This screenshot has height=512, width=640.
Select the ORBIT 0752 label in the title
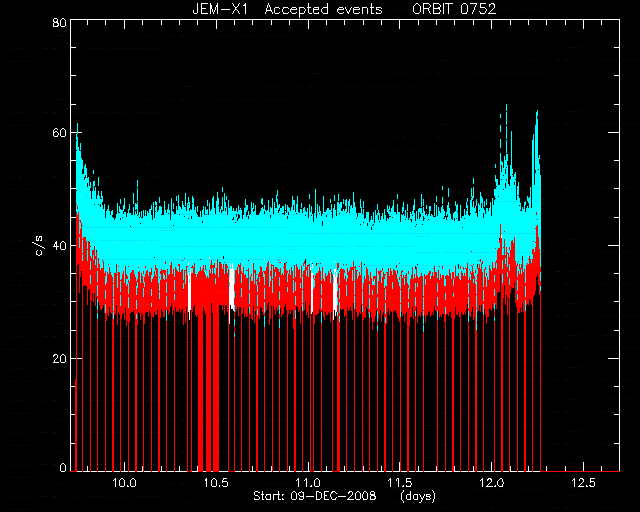454,9
